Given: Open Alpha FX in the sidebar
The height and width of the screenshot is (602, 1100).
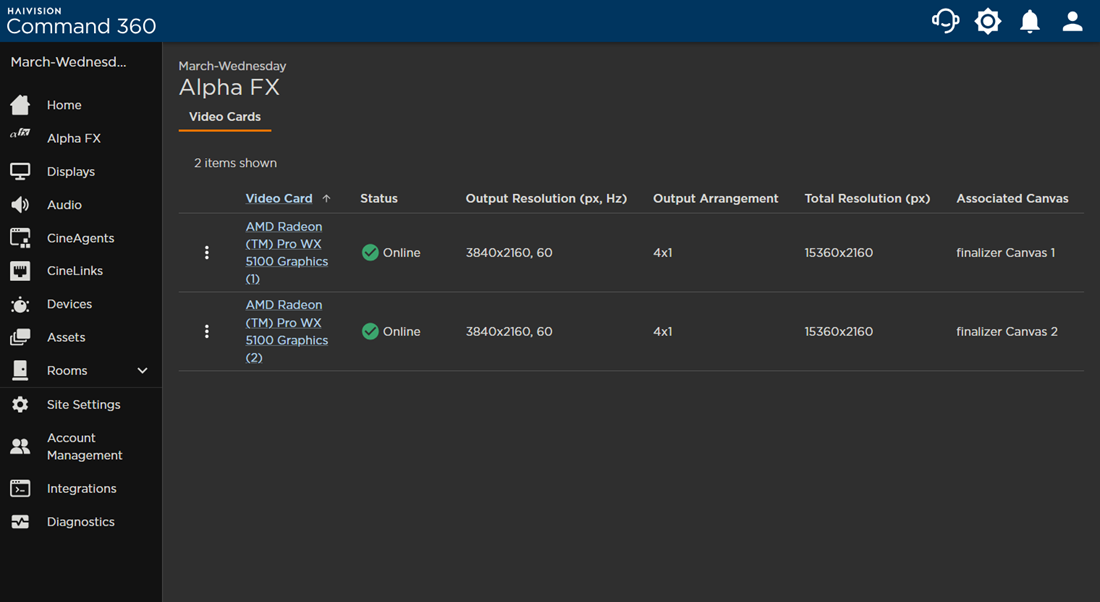Looking at the screenshot, I should click(x=74, y=138).
